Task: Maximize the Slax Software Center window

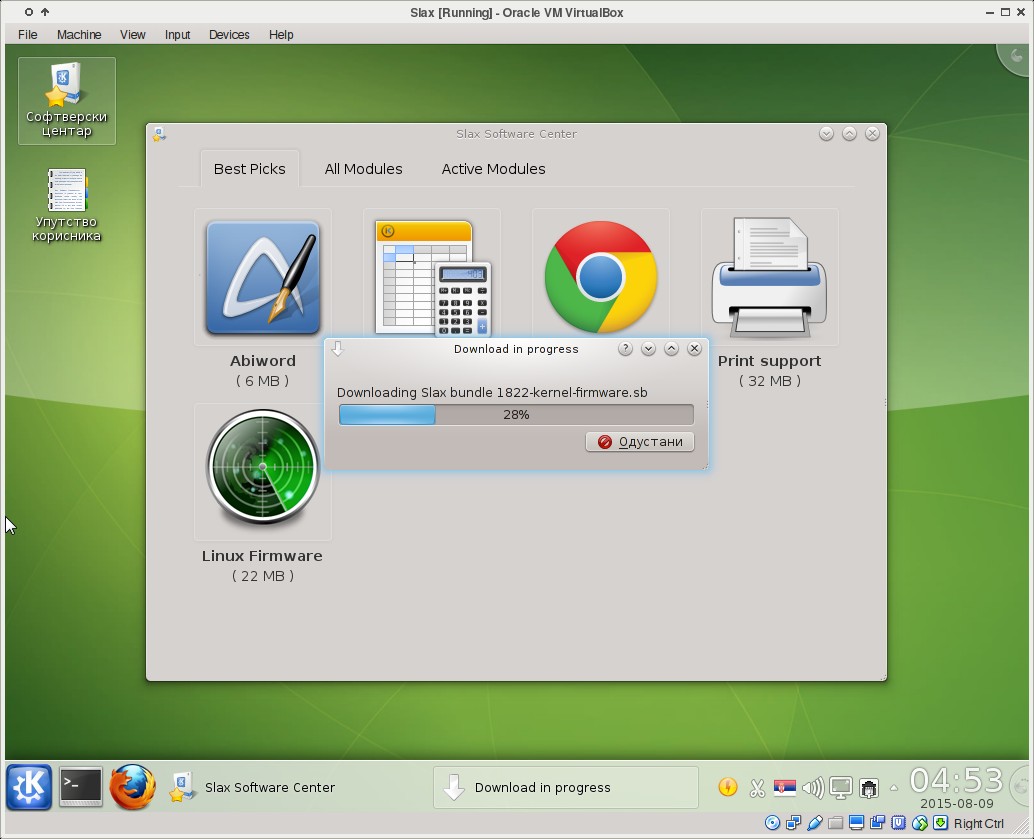Action: (x=849, y=134)
